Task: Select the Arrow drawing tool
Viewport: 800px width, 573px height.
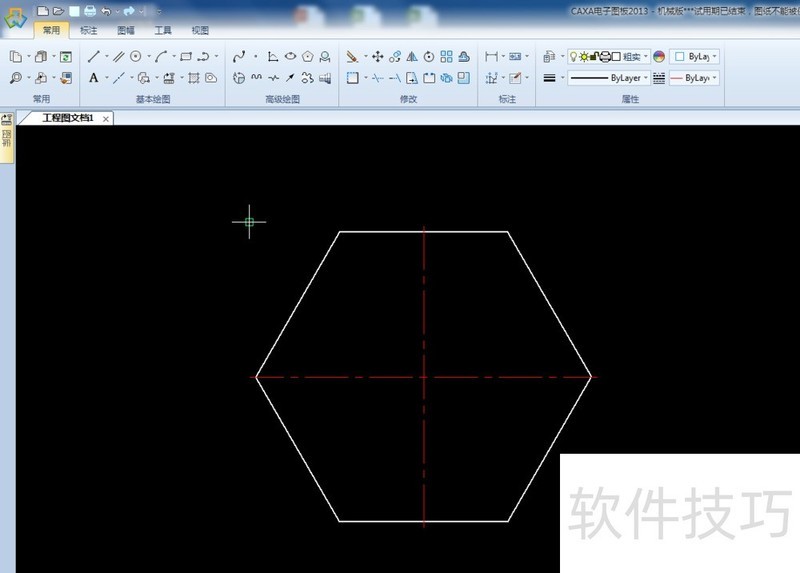Action: tap(290, 78)
